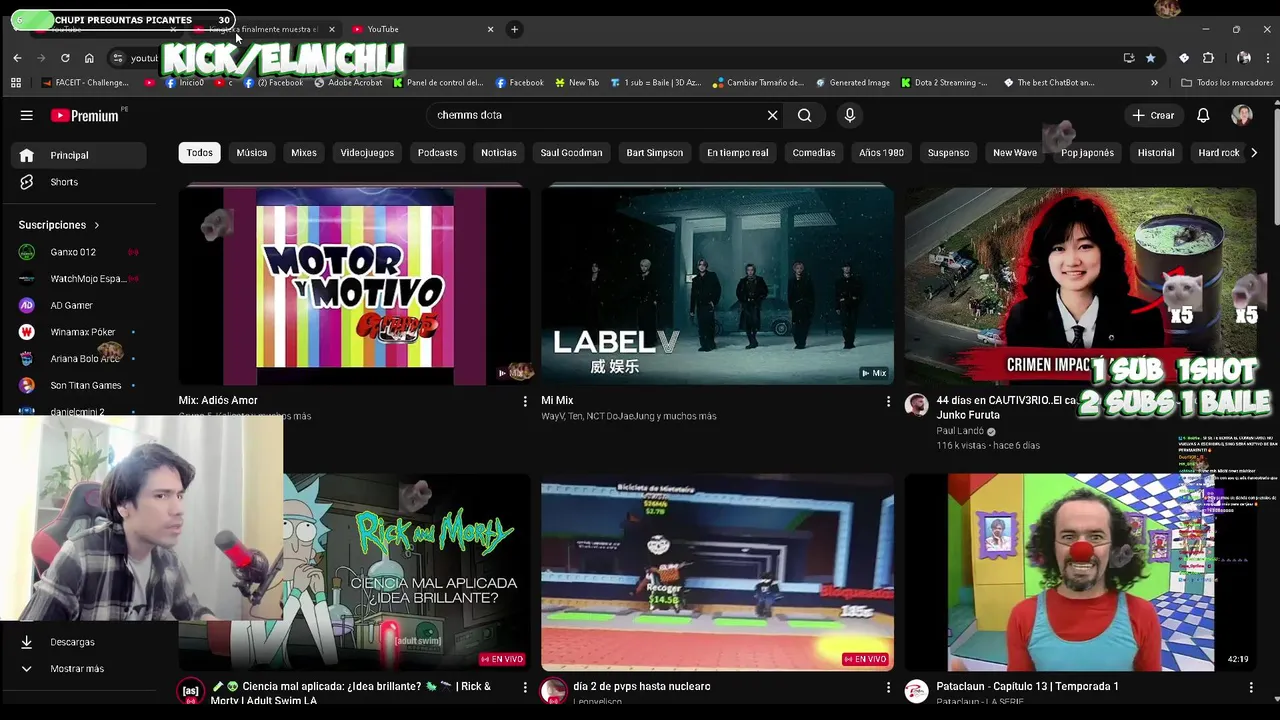Image resolution: width=1280 pixels, height=720 pixels.
Task: Click the YouTube Premium logo
Action: (85, 116)
